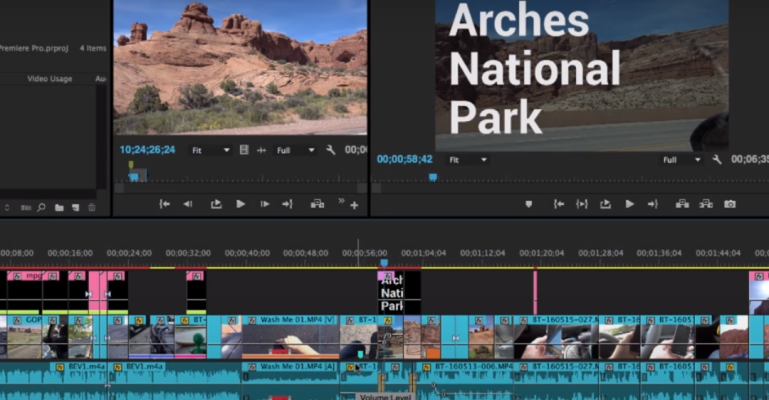
Task: Click Export Frame camera icon
Action: [730, 204]
